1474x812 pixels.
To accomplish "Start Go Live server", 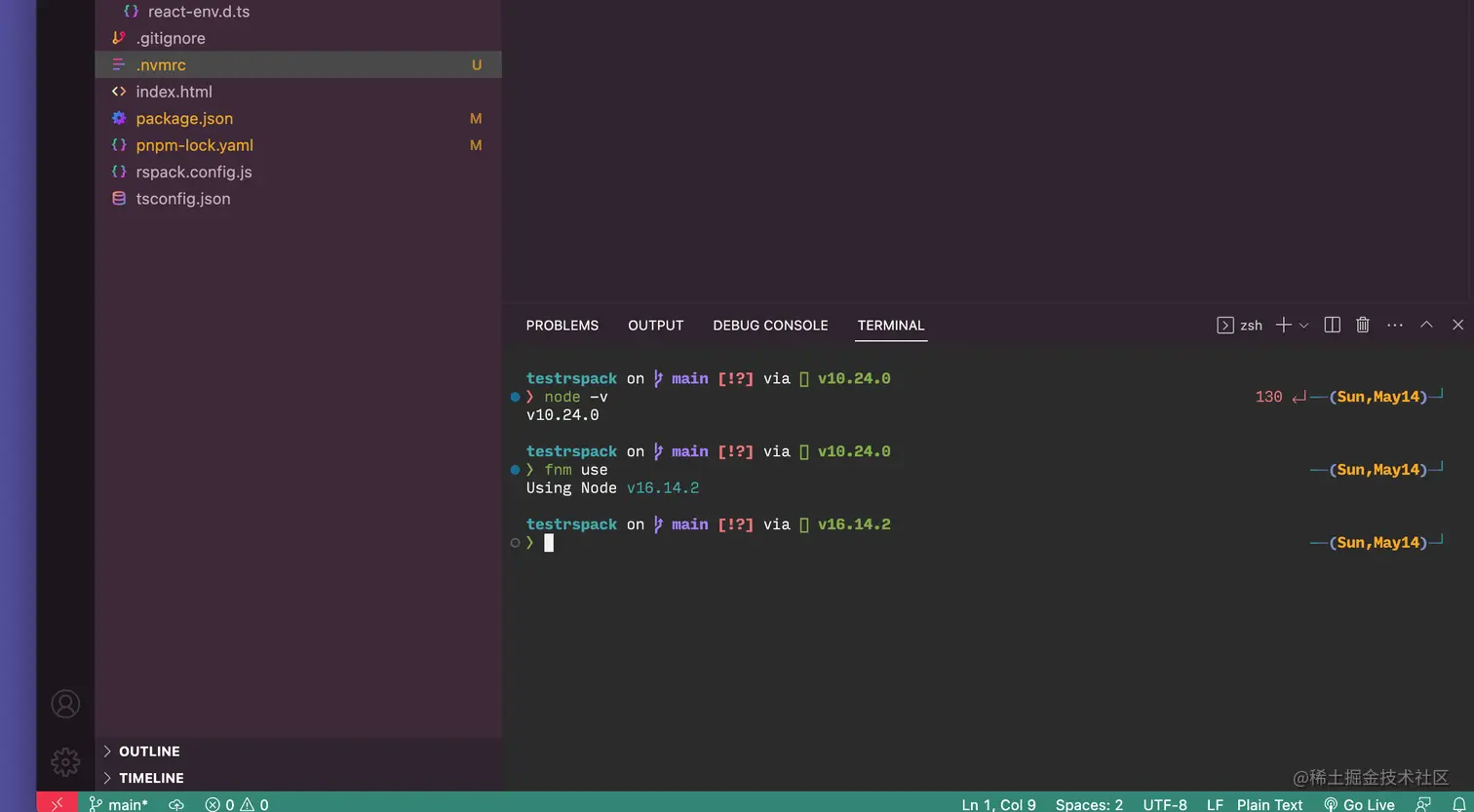I will (x=1359, y=804).
